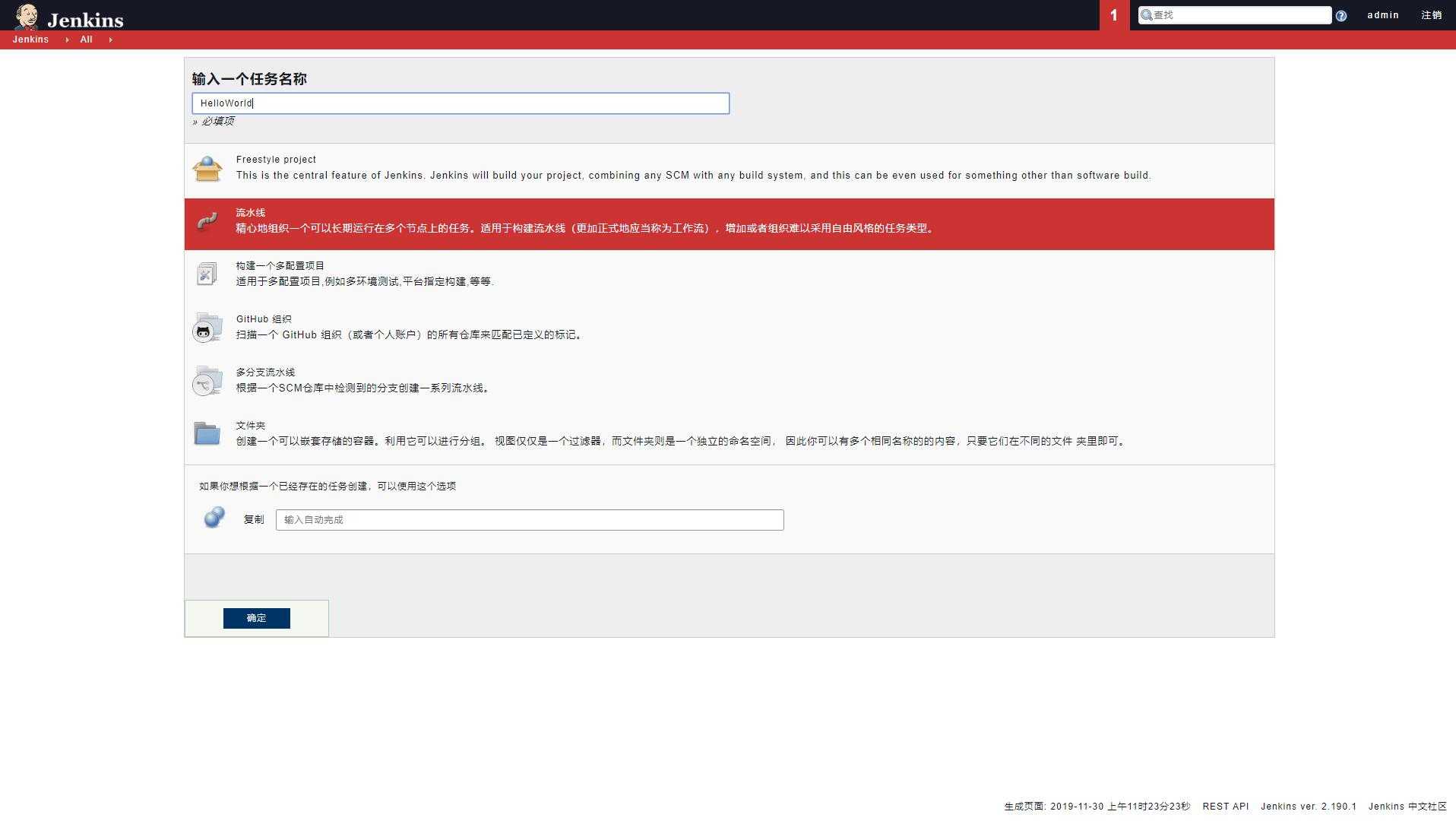Click the page generated timestamp text
This screenshot has width=1456, height=821.
1097,807
